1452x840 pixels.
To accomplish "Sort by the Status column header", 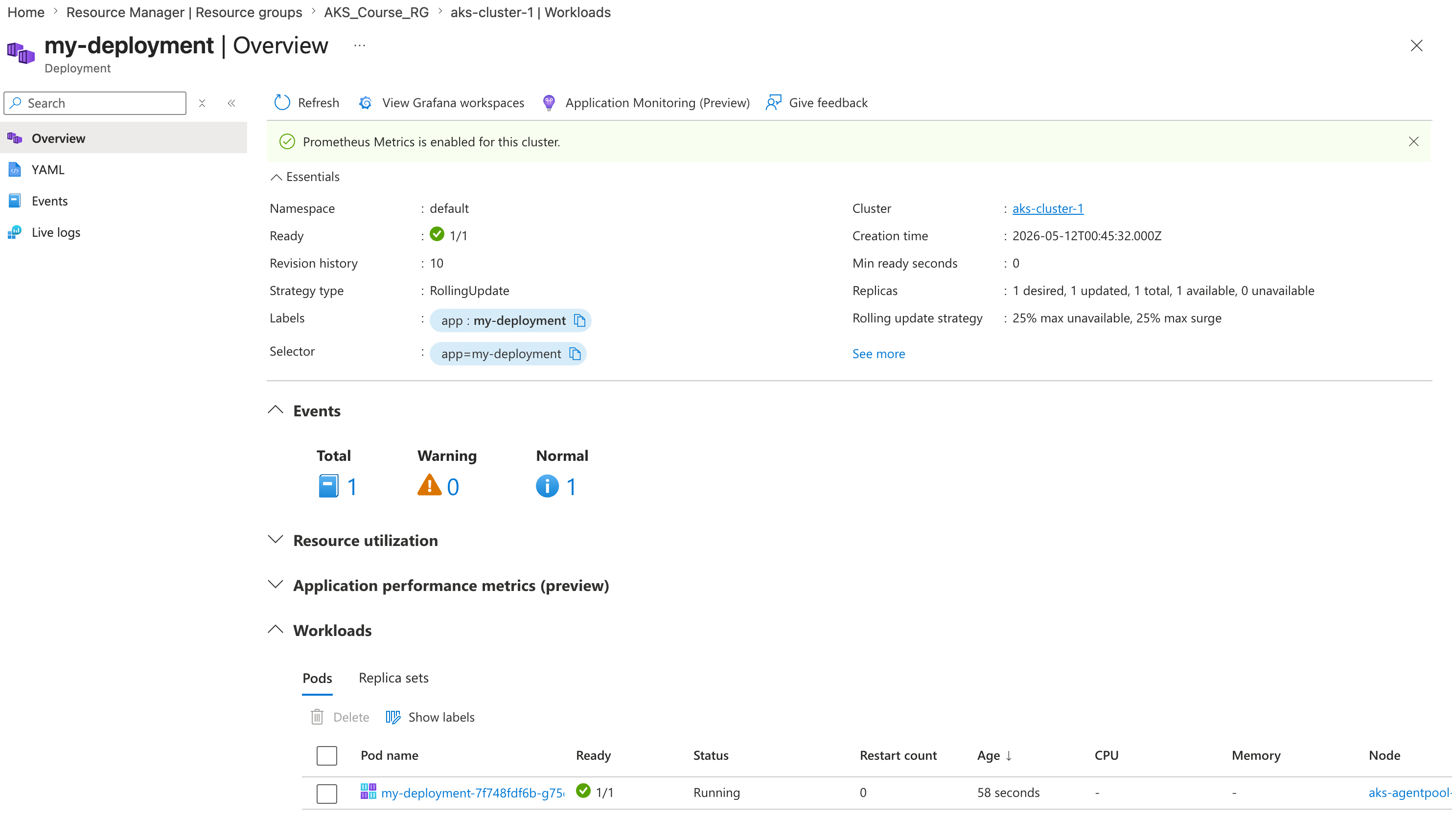I will [x=711, y=756].
